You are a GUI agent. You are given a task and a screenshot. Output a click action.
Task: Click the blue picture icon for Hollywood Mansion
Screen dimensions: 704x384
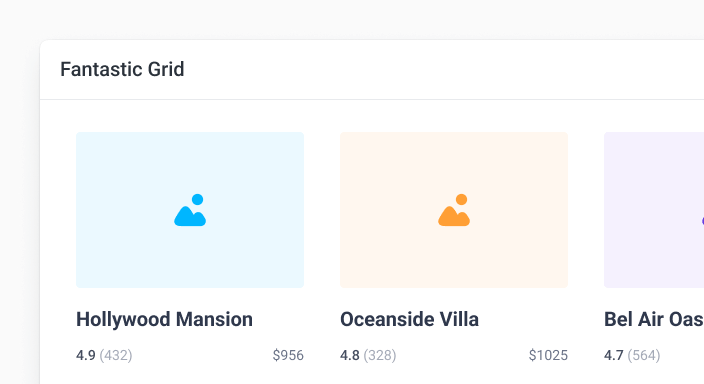tap(190, 210)
